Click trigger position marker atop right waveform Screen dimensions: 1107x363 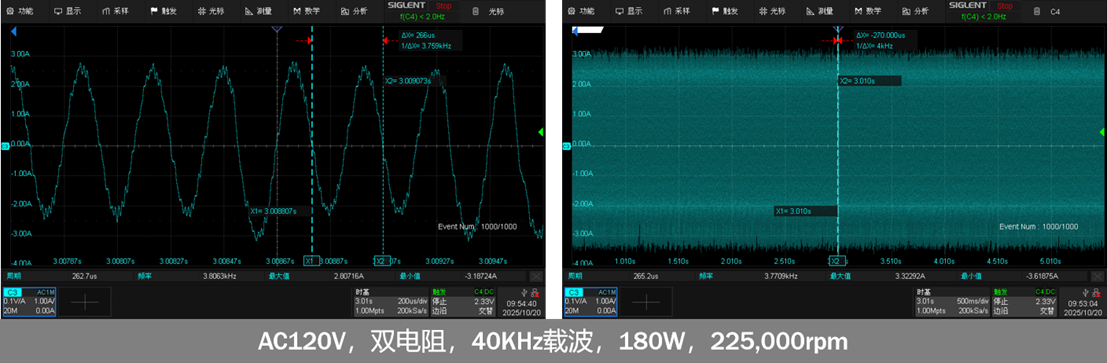pyautogui.click(x=838, y=29)
